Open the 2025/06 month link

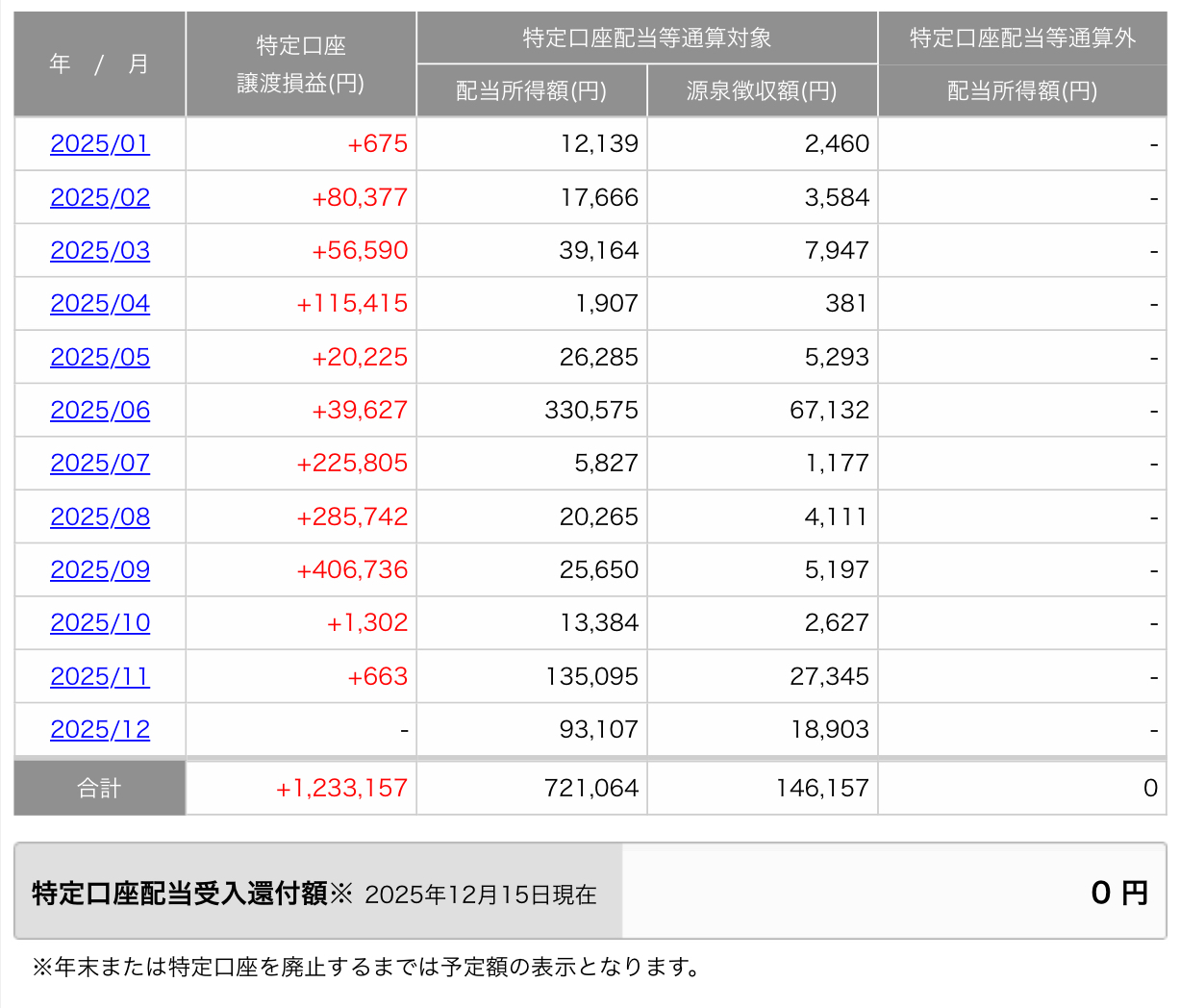[x=100, y=411]
